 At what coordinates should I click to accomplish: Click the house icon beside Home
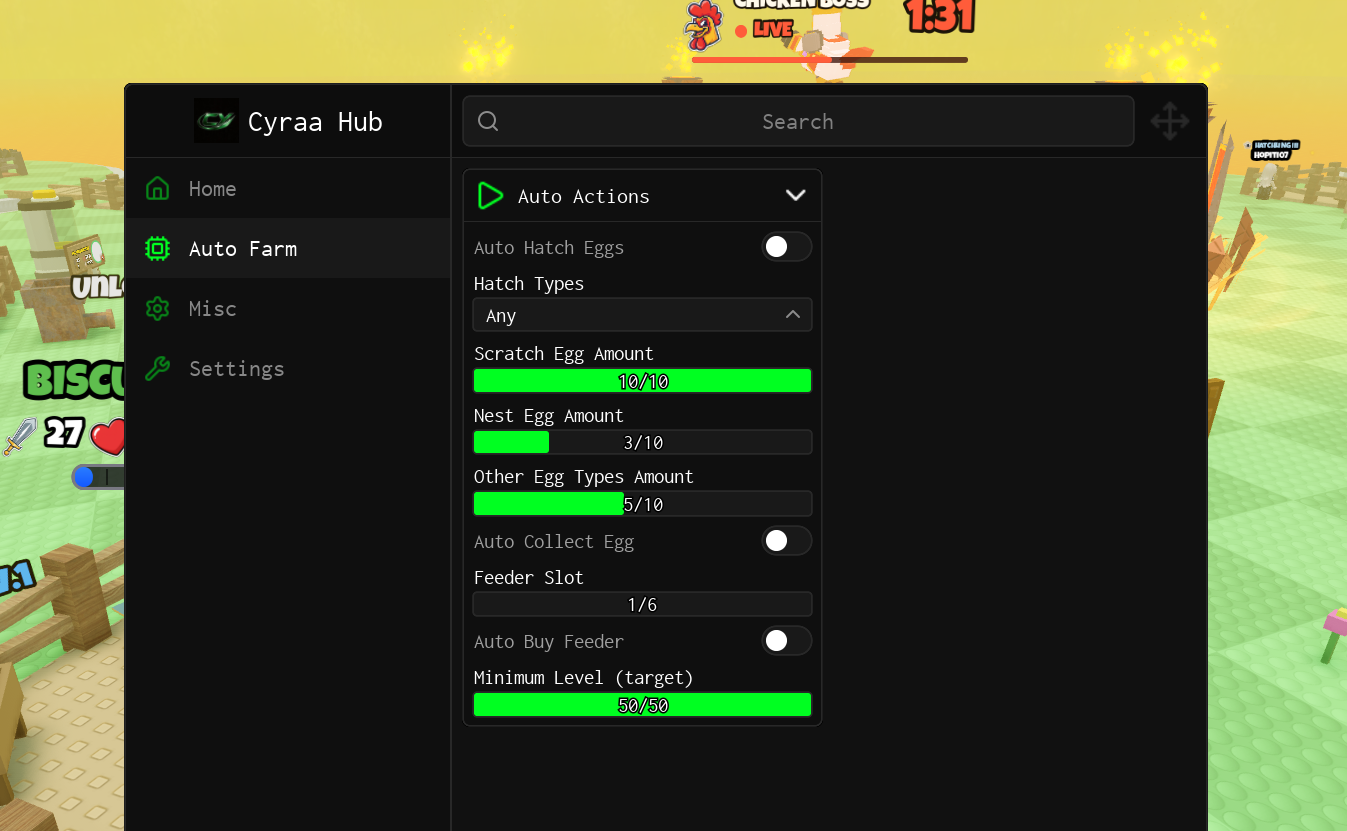click(x=157, y=188)
